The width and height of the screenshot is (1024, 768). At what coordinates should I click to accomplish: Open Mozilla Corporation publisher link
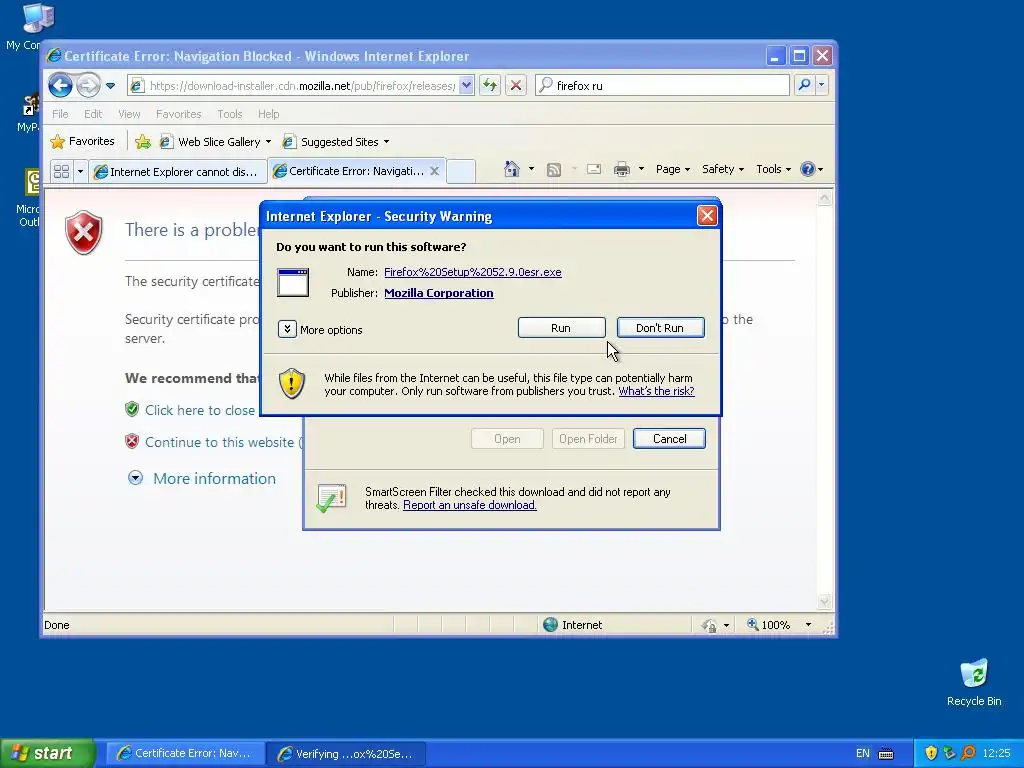[438, 293]
